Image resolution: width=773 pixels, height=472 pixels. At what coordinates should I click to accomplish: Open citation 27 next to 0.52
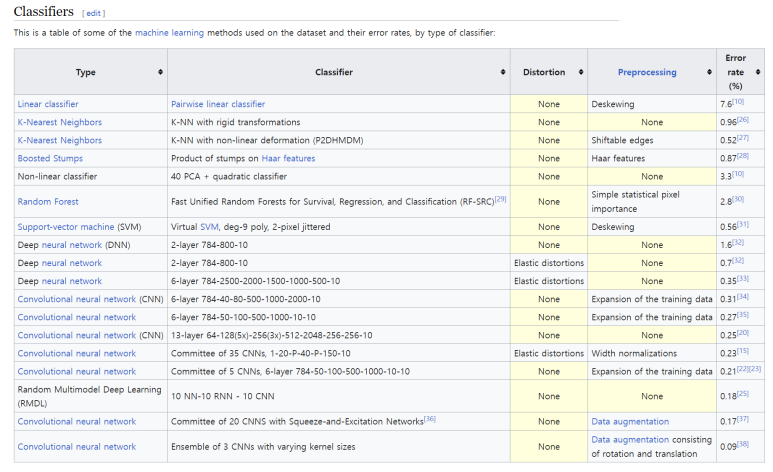[x=743, y=138]
